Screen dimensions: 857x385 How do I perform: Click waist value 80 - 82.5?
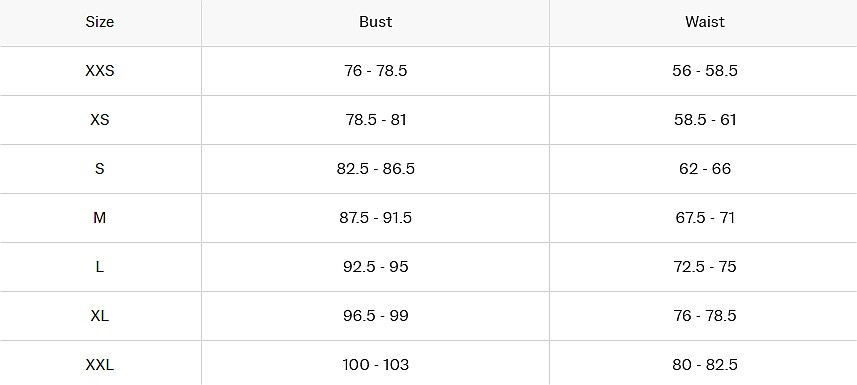[705, 365]
